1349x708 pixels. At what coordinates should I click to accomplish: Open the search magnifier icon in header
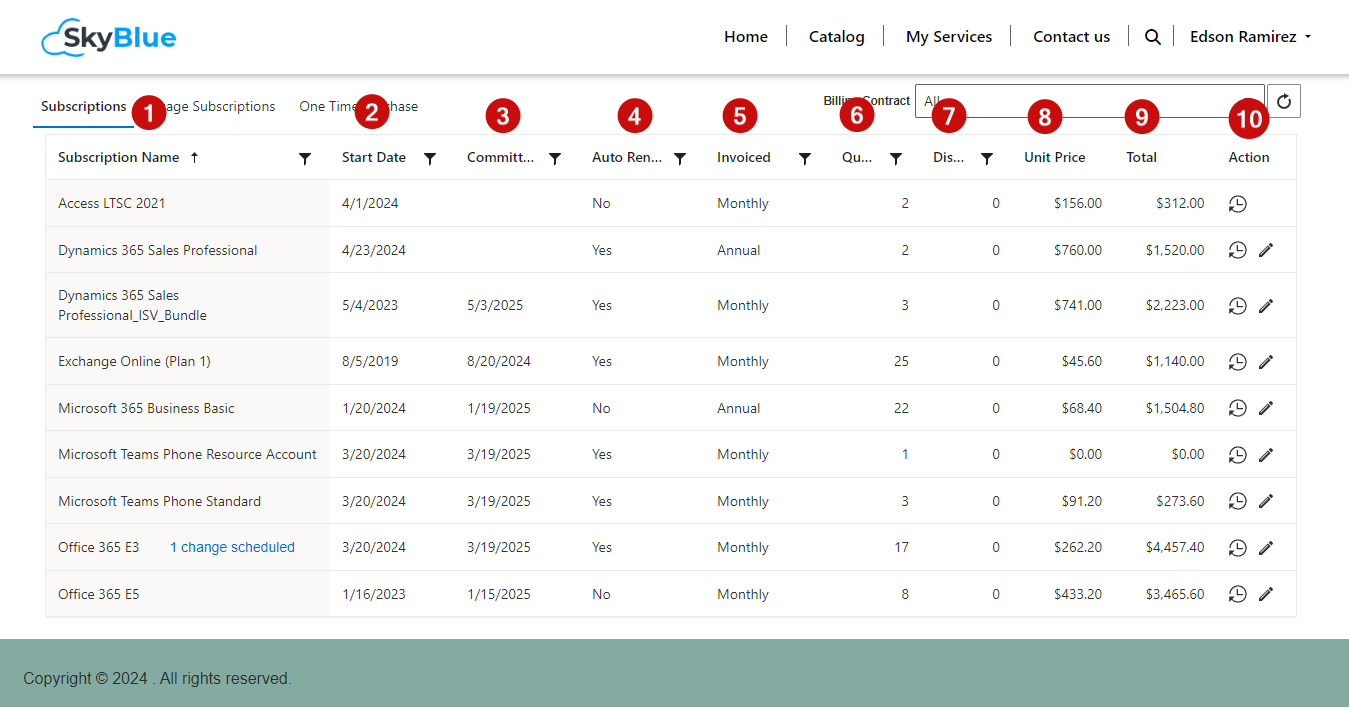(x=1152, y=37)
